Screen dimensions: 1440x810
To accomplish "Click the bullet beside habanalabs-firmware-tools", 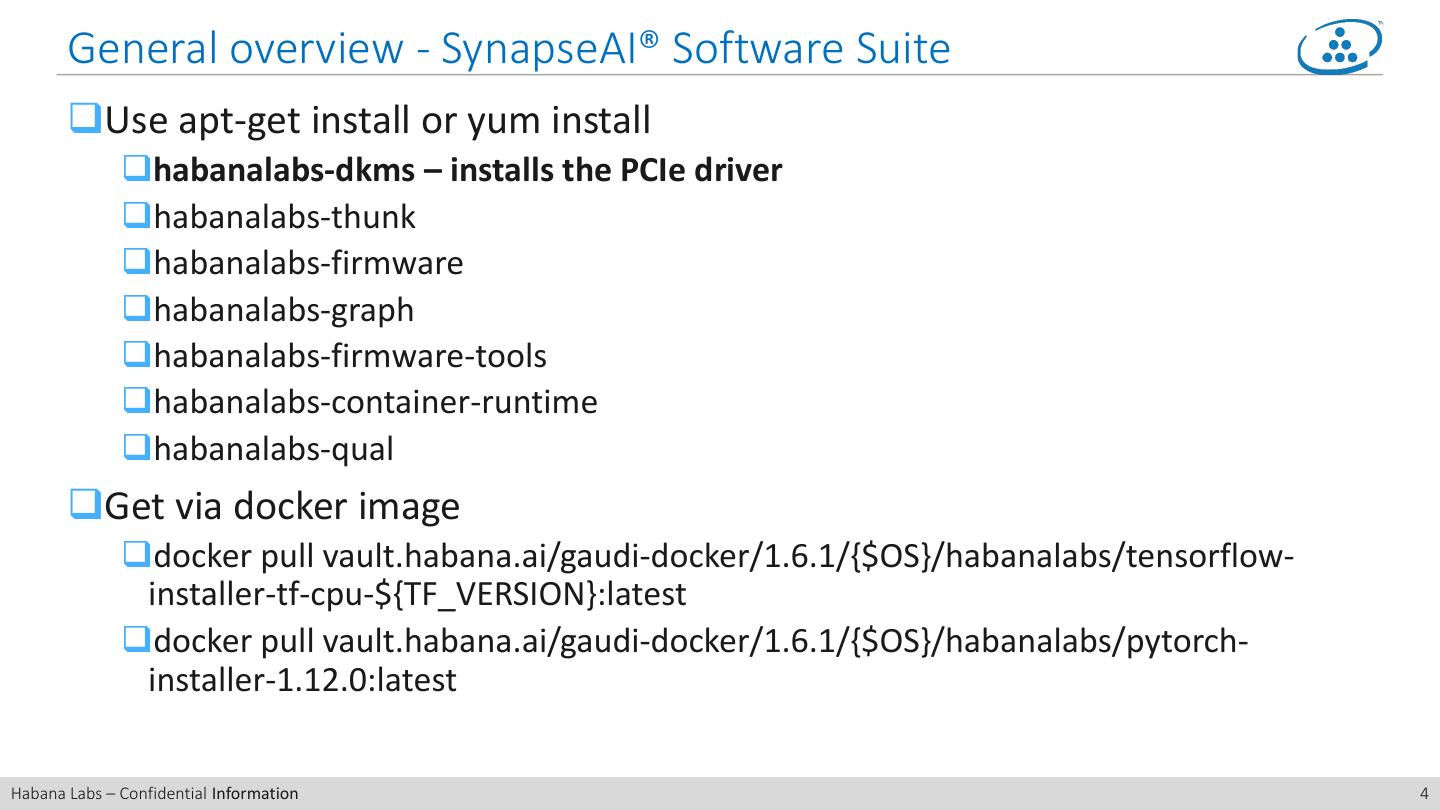I will point(137,354).
